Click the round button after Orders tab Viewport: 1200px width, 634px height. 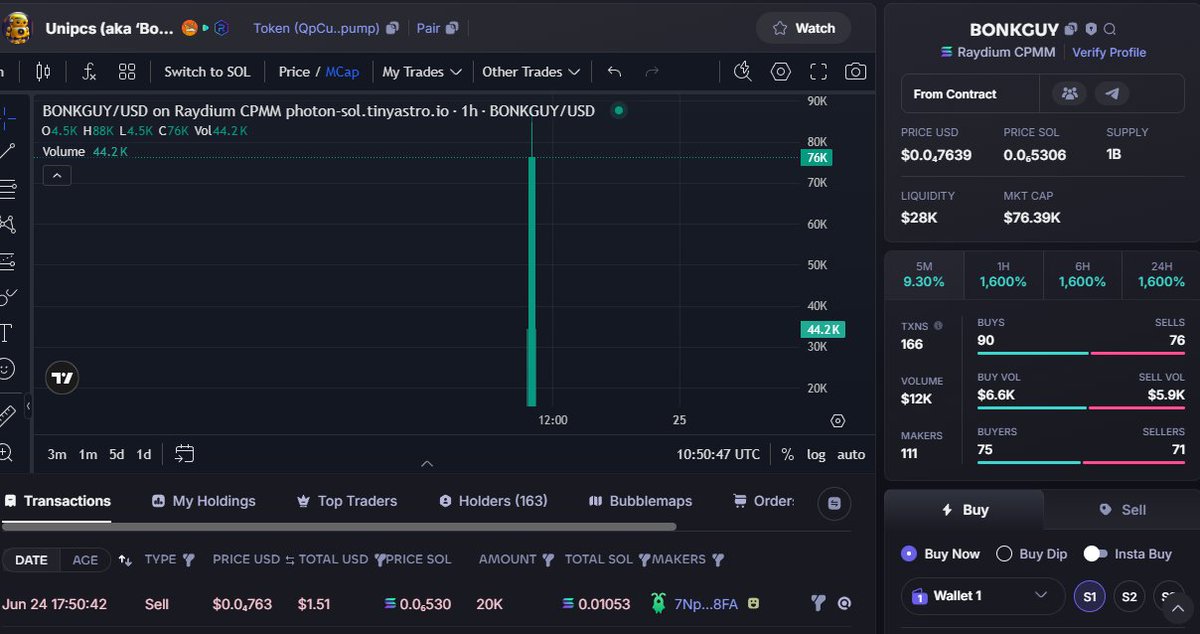click(834, 503)
